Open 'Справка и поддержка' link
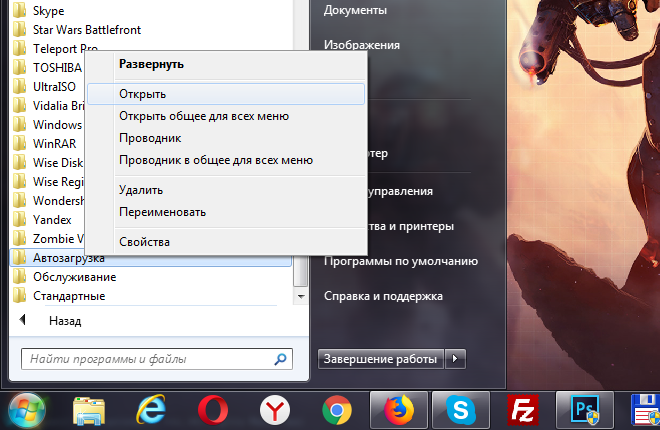 pyautogui.click(x=383, y=296)
